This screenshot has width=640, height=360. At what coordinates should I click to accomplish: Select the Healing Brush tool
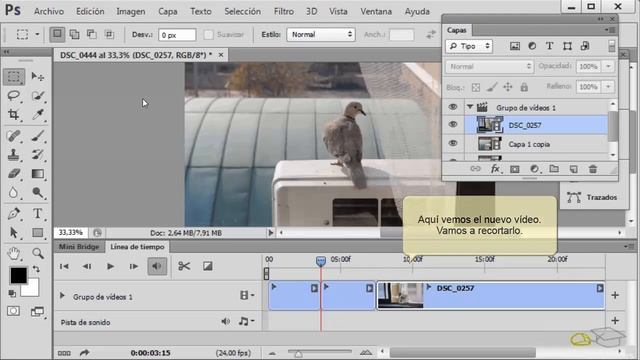[14, 136]
